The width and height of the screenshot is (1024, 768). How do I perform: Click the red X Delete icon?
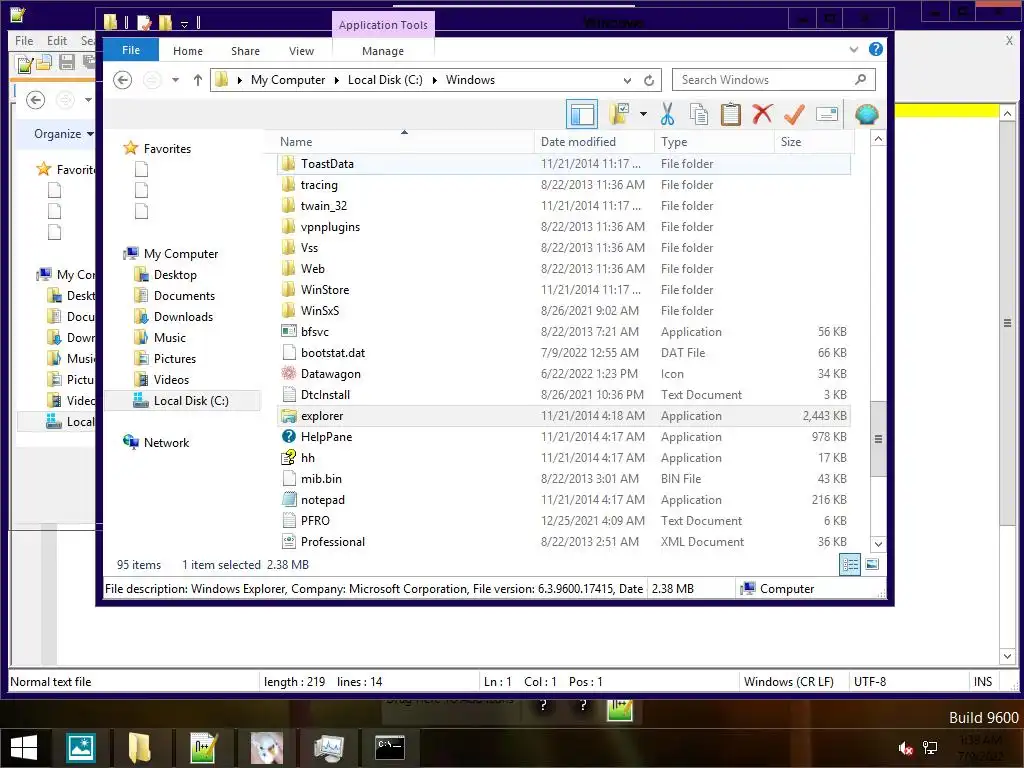[762, 114]
